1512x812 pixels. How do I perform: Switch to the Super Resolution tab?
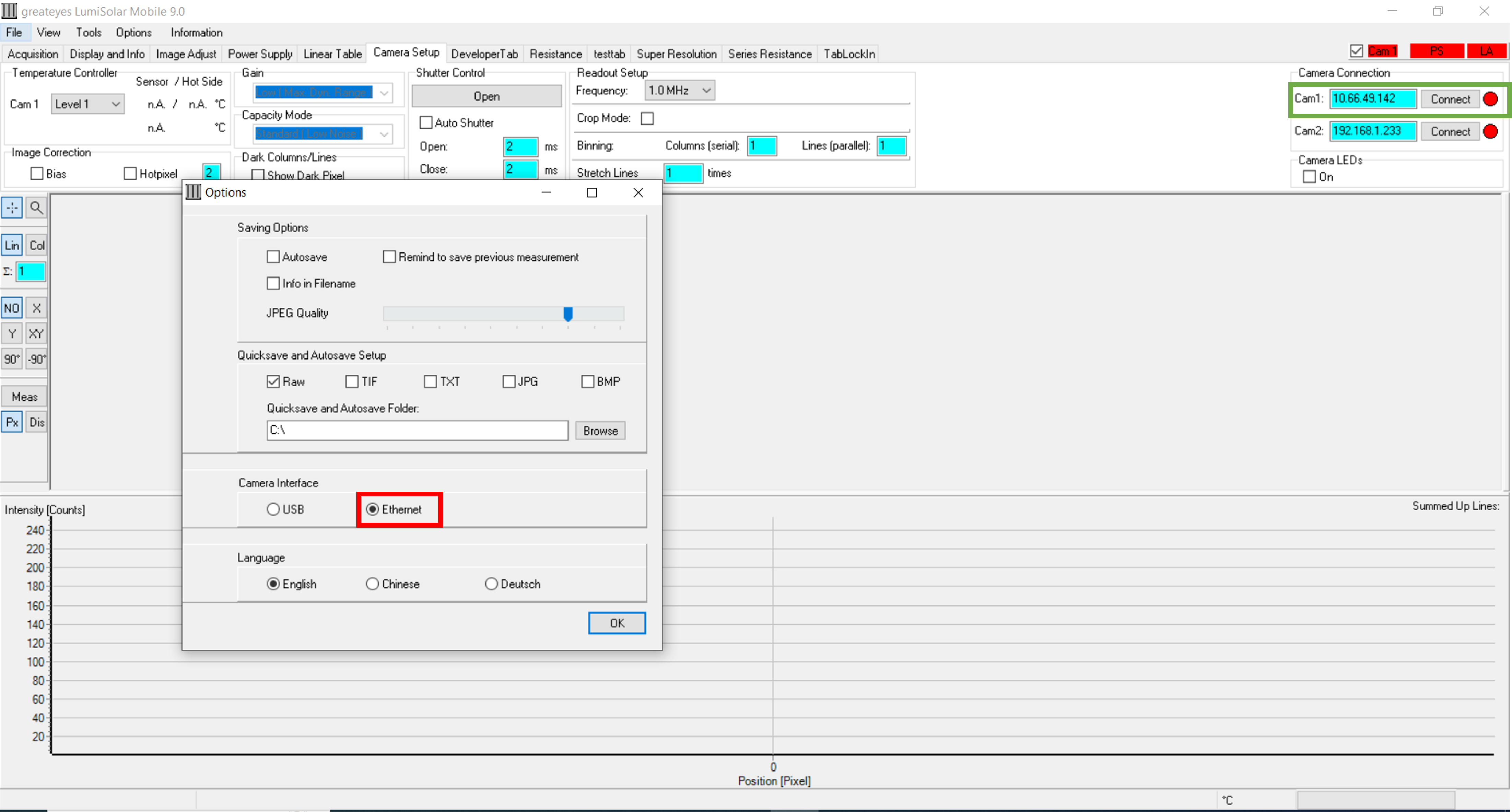[x=677, y=54]
